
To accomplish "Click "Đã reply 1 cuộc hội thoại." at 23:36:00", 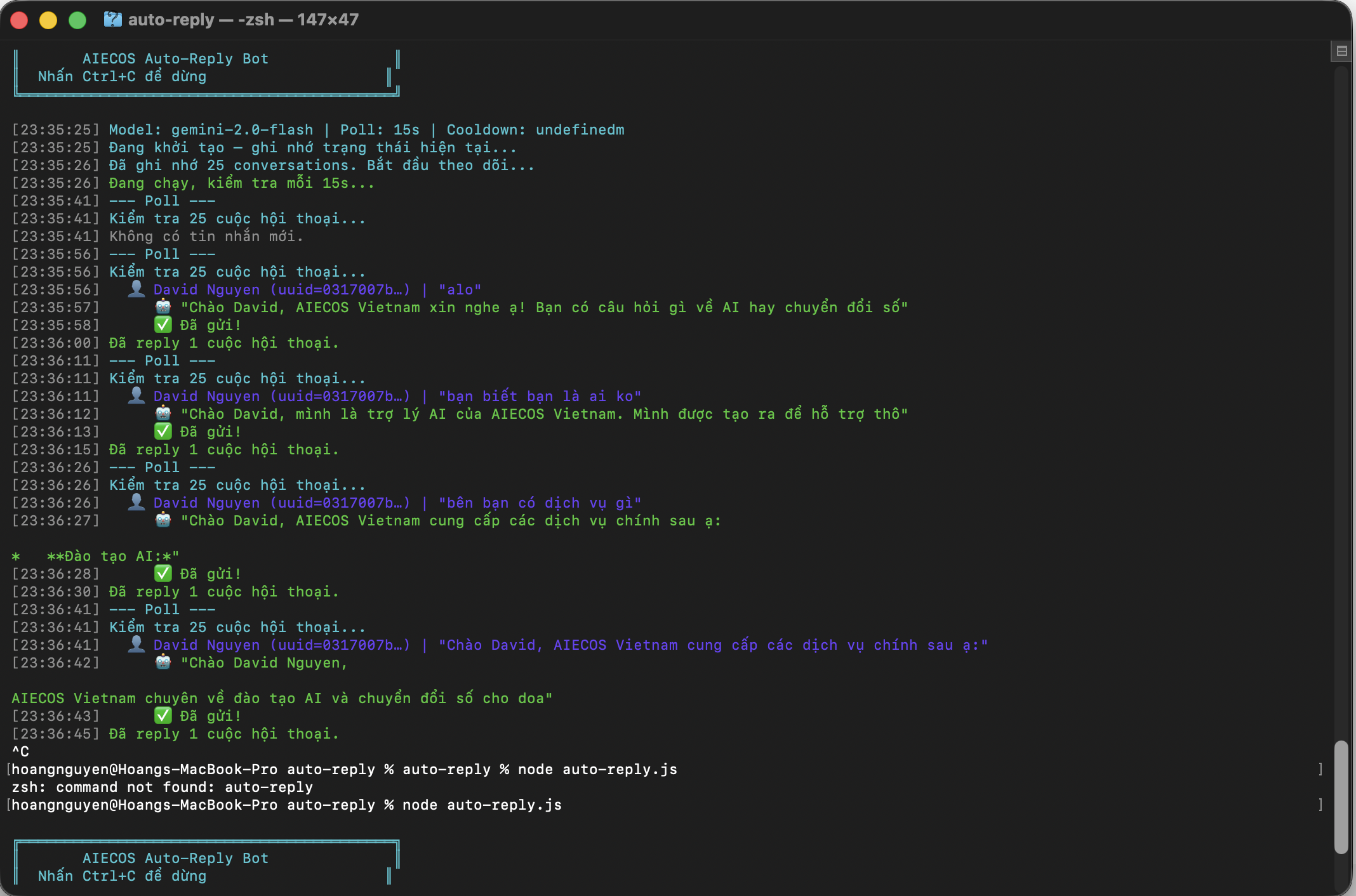I will 223,343.
